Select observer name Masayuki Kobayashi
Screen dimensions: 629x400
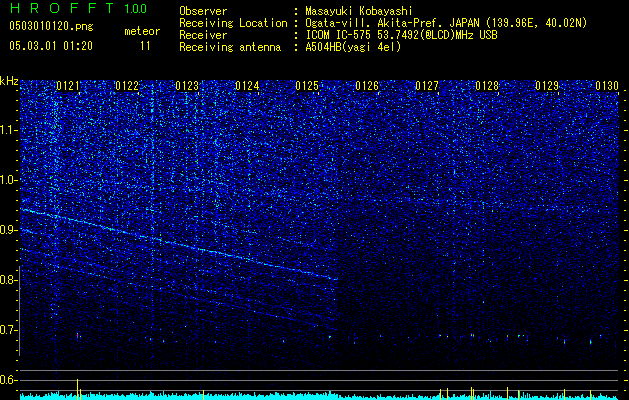pyautogui.click(x=359, y=11)
